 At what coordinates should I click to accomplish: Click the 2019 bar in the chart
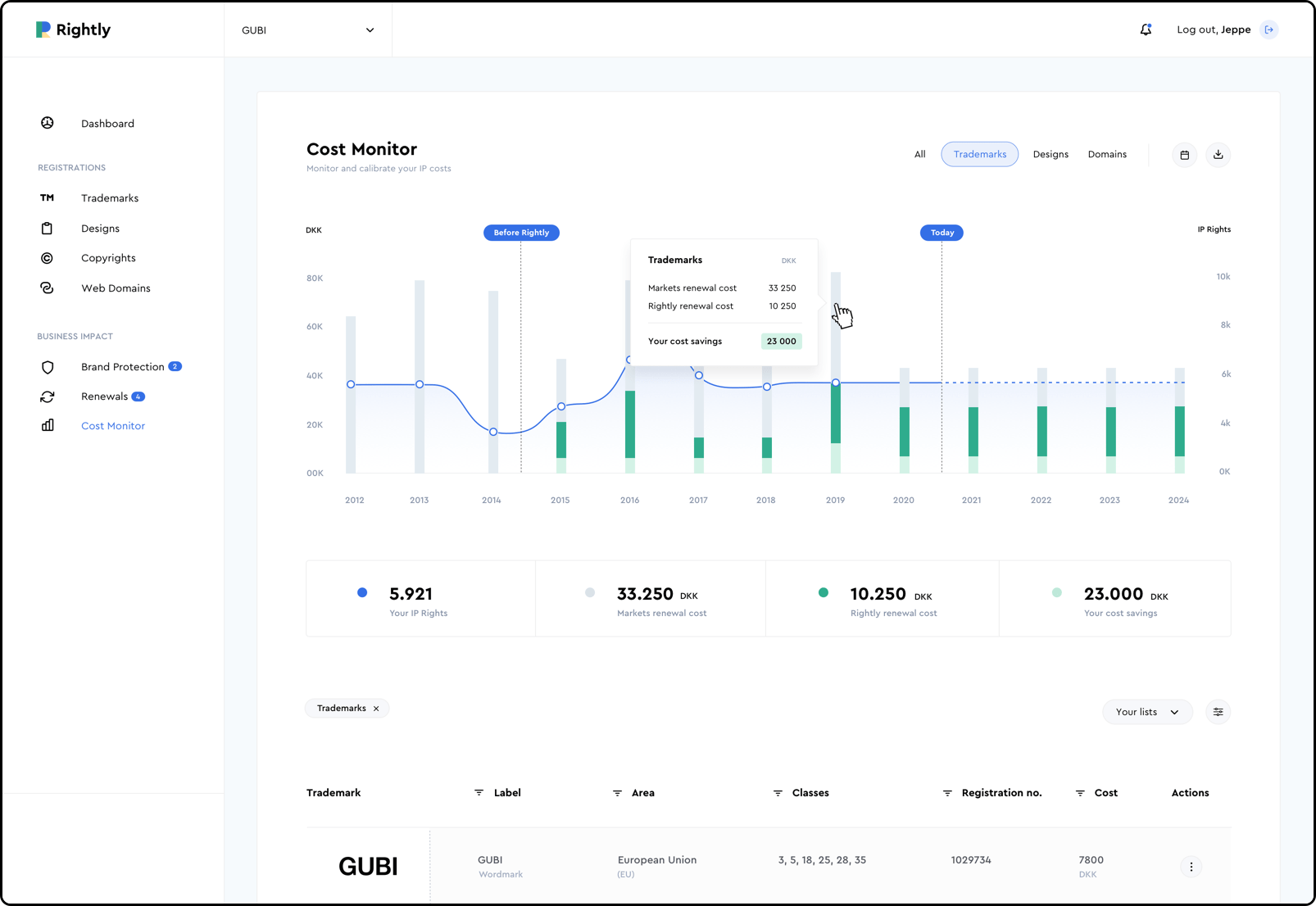click(x=836, y=373)
